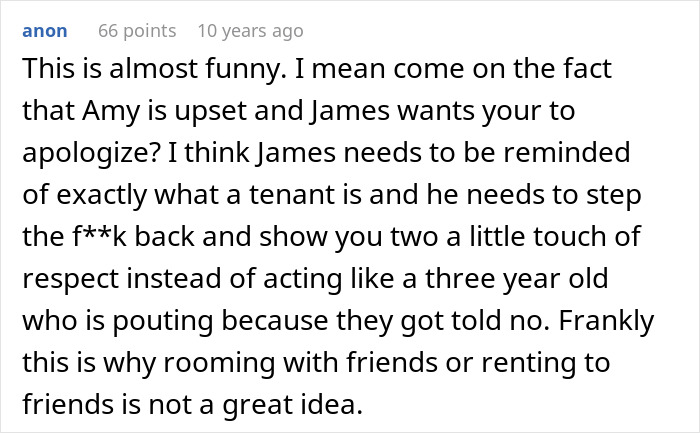
Task: Click the 66 points score label
Action: 137,31
